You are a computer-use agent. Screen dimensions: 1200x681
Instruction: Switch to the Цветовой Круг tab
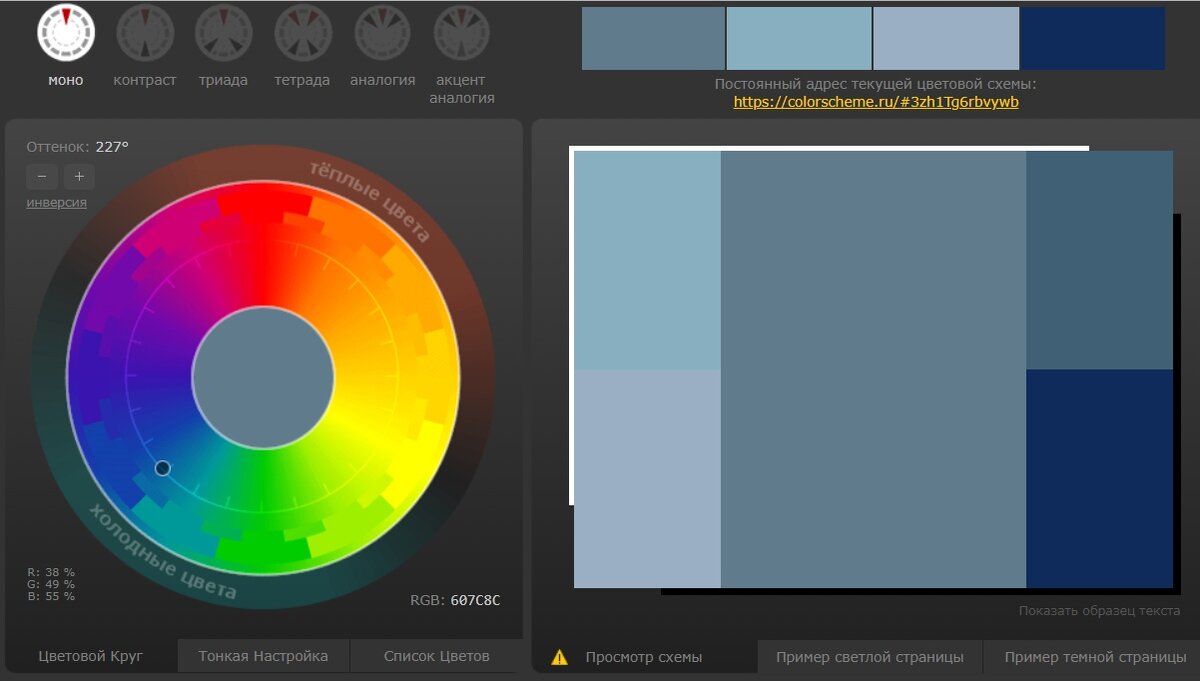tap(91, 656)
